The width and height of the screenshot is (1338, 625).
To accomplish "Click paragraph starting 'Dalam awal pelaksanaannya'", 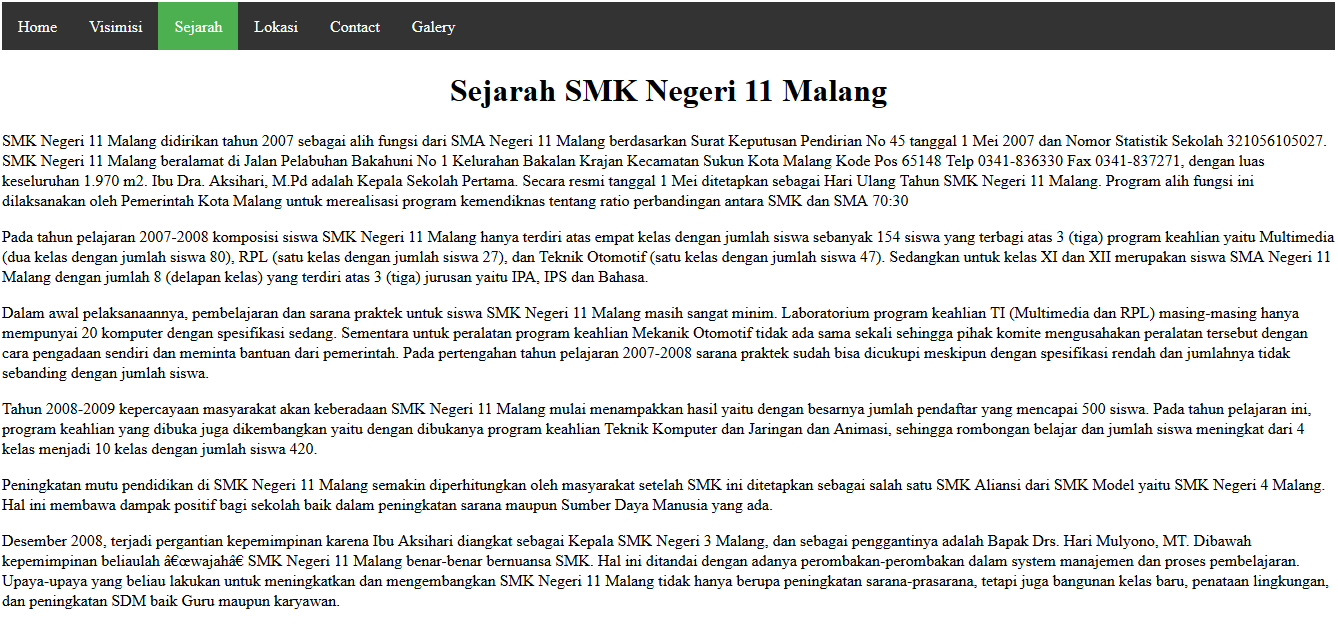I will coord(668,343).
